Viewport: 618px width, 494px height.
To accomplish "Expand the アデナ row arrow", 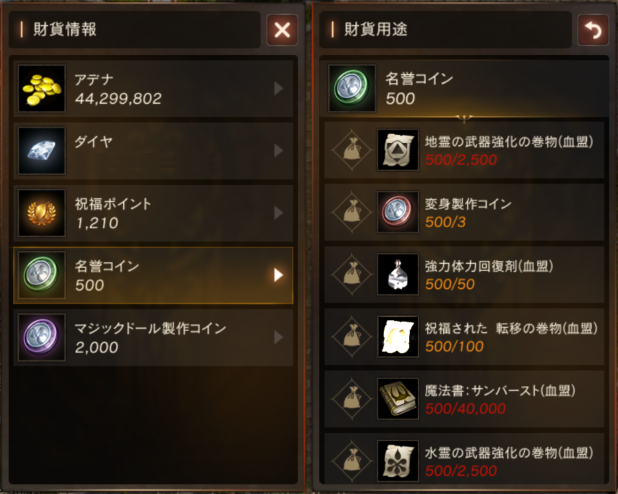I will pos(279,89).
